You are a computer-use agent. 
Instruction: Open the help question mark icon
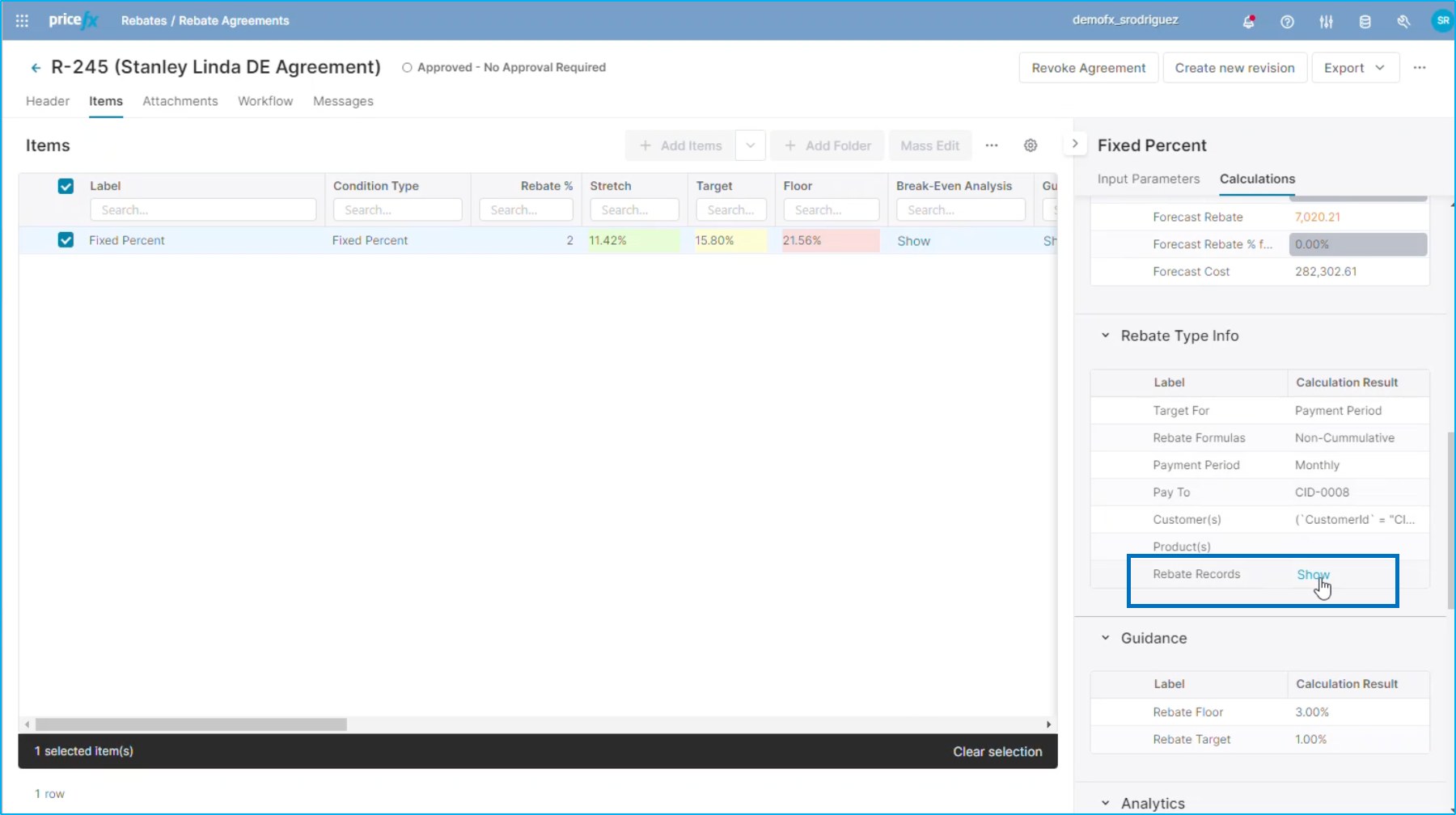tap(1287, 22)
